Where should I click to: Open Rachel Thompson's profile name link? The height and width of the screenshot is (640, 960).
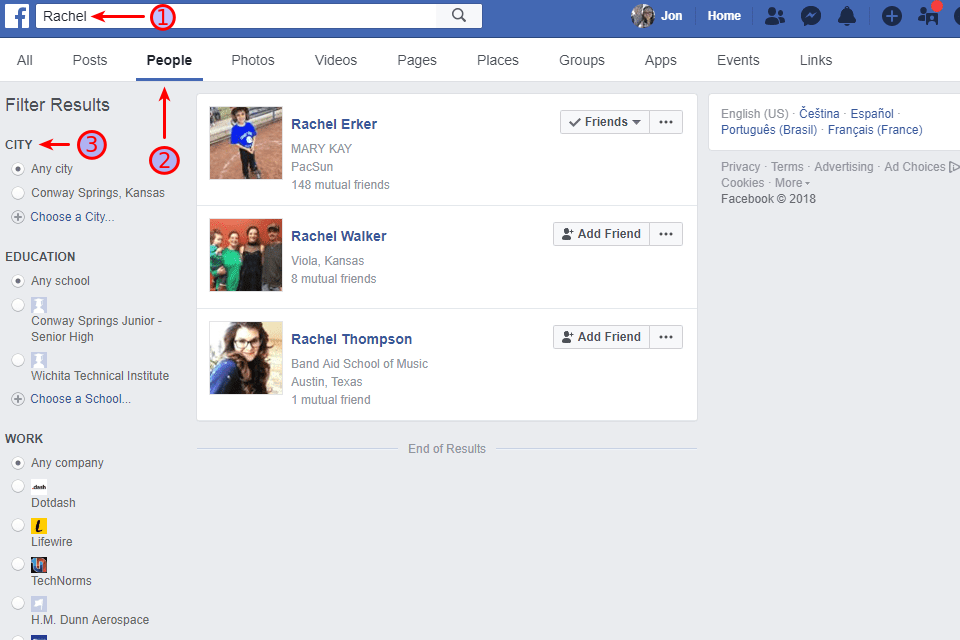click(x=351, y=339)
